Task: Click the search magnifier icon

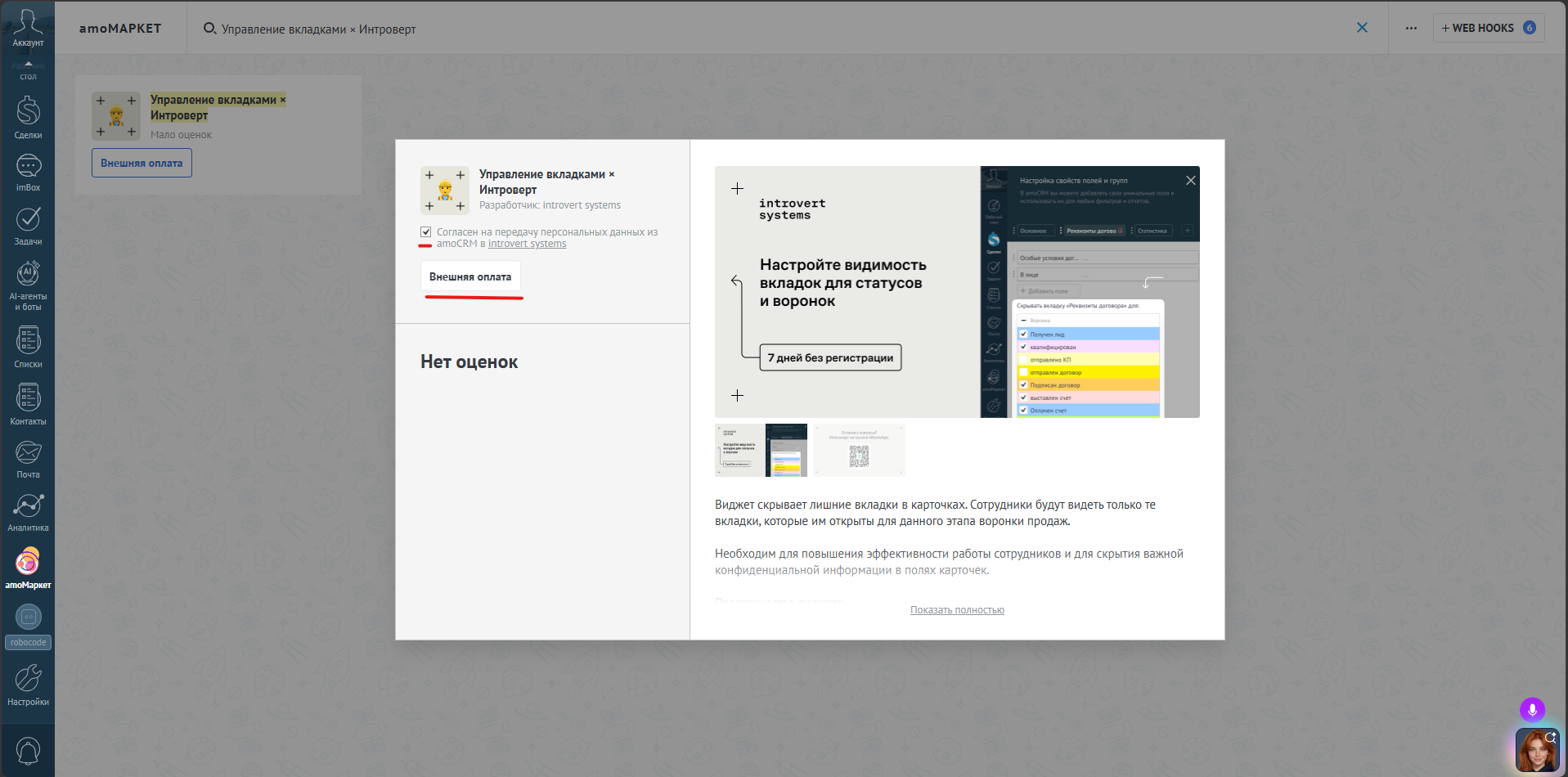Action: tap(209, 29)
